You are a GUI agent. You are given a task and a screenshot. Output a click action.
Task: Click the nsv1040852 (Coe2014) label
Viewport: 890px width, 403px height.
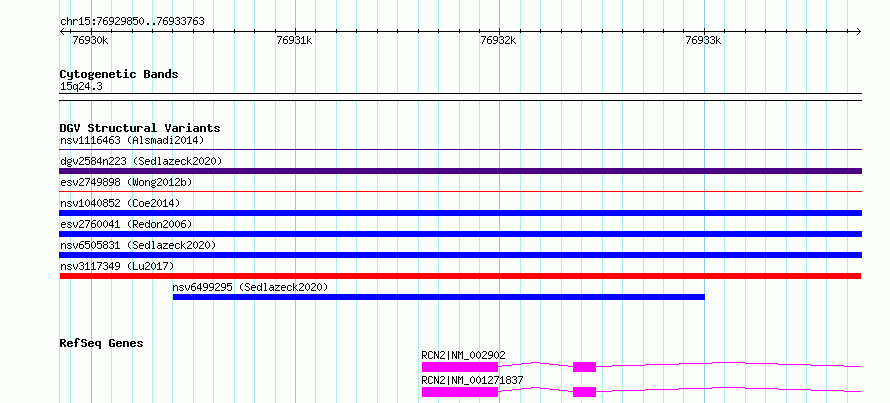120,203
